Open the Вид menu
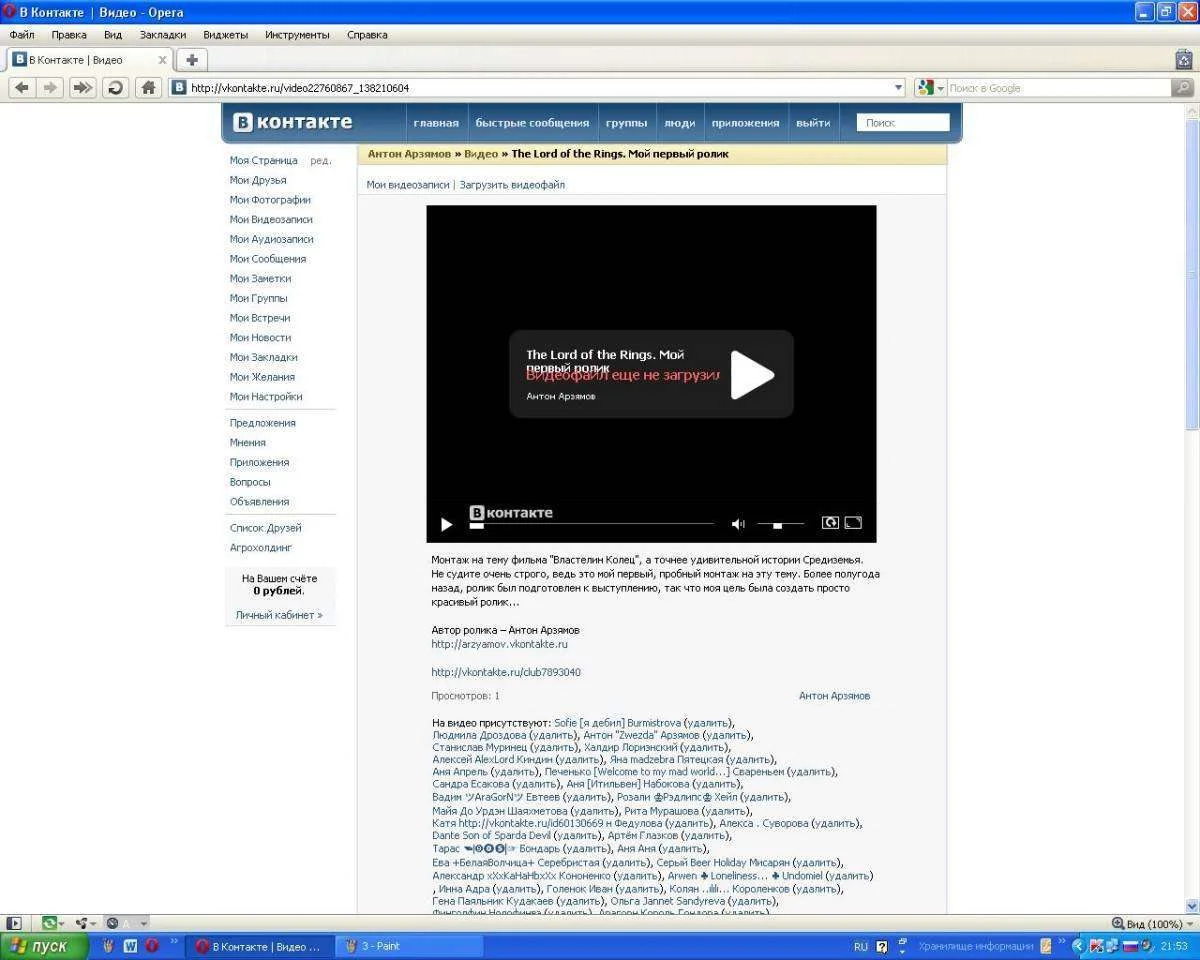This screenshot has height=960, width=1200. pos(113,34)
